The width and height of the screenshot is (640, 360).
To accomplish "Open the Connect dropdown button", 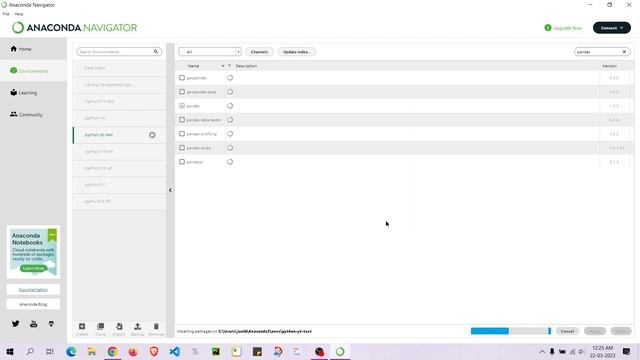I will [x=611, y=28].
